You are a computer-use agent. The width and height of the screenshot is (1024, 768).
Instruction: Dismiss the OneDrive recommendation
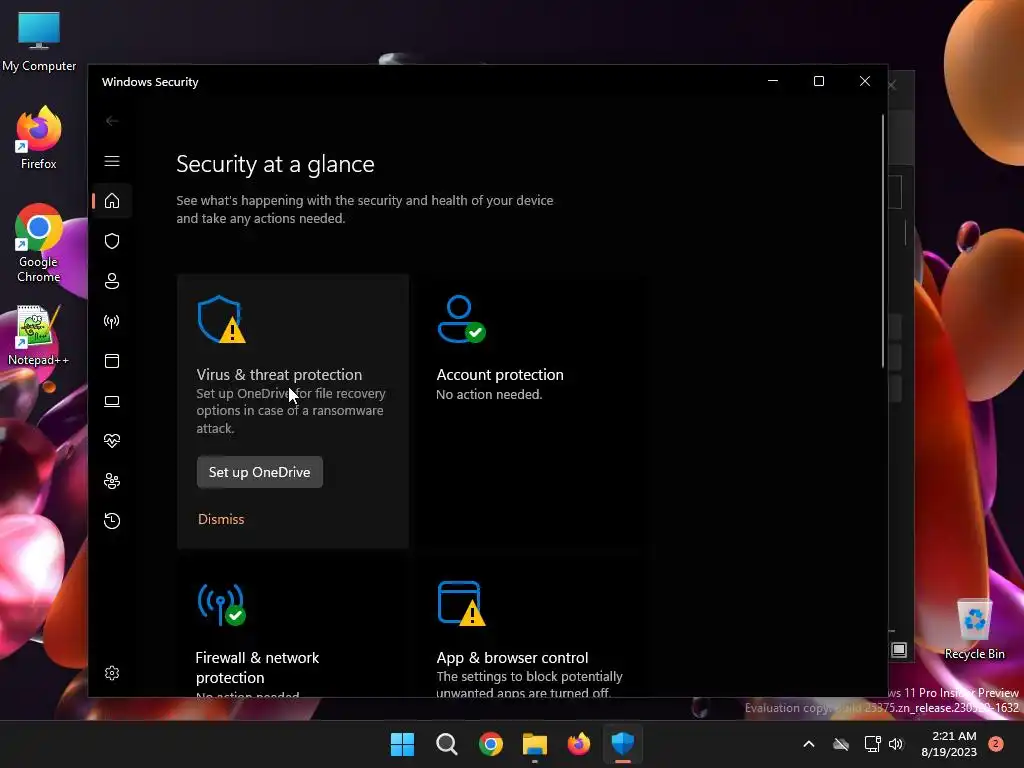221,519
